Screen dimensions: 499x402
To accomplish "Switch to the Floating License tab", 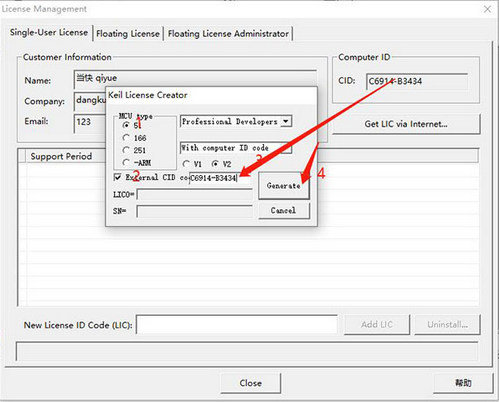I will point(128,34).
